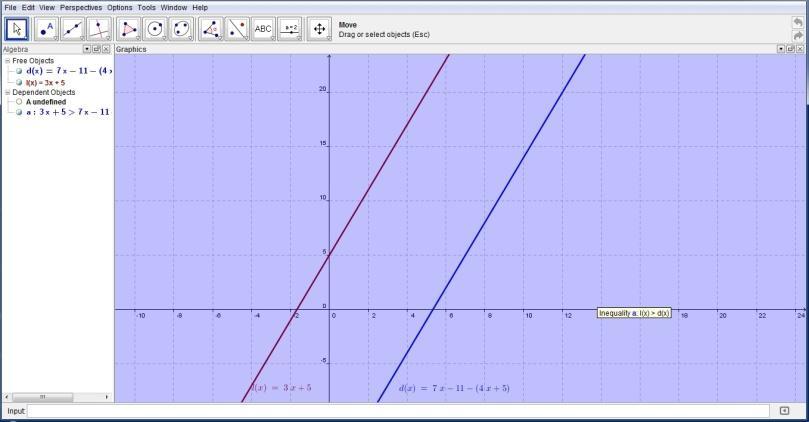
Task: Click the Algebra panel title
Action: click(x=15, y=49)
